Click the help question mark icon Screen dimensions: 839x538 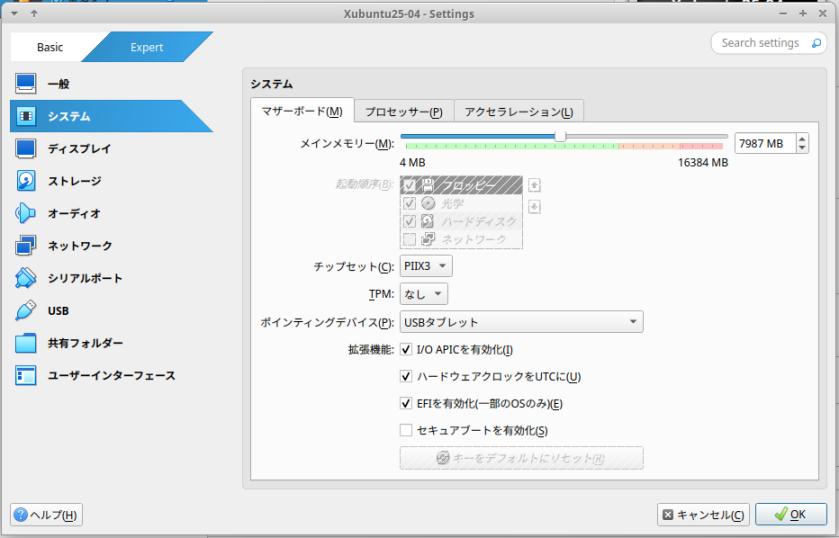(x=21, y=515)
